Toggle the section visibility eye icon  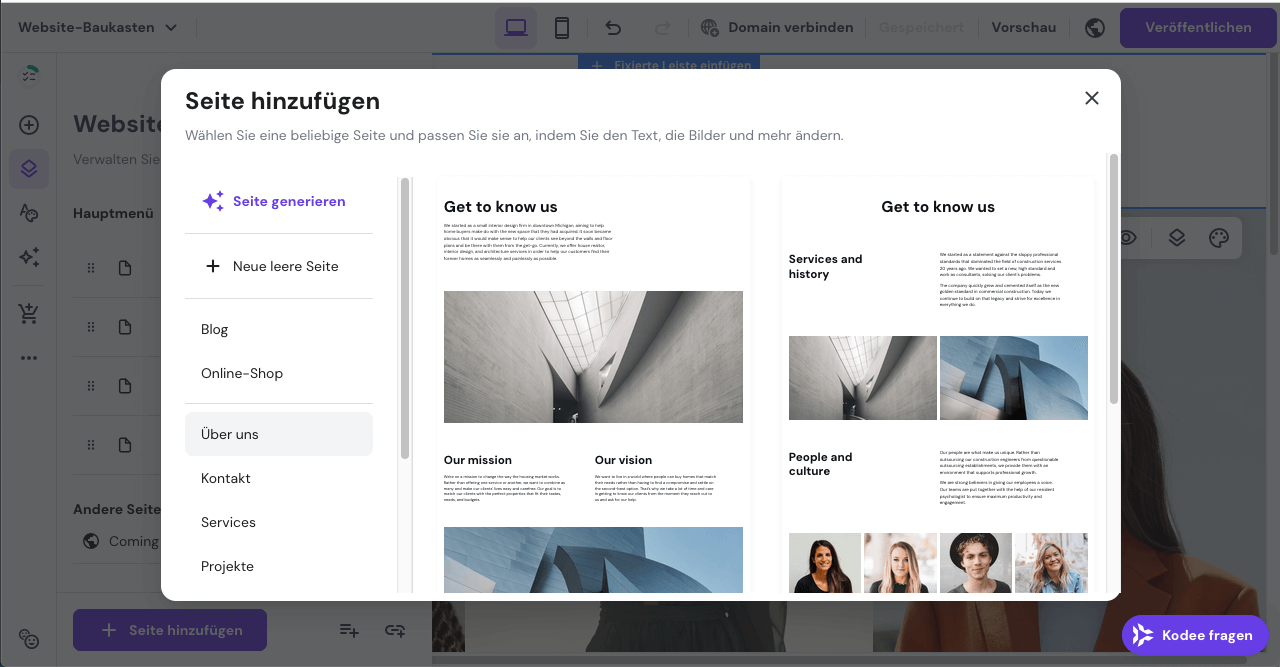(x=1128, y=237)
